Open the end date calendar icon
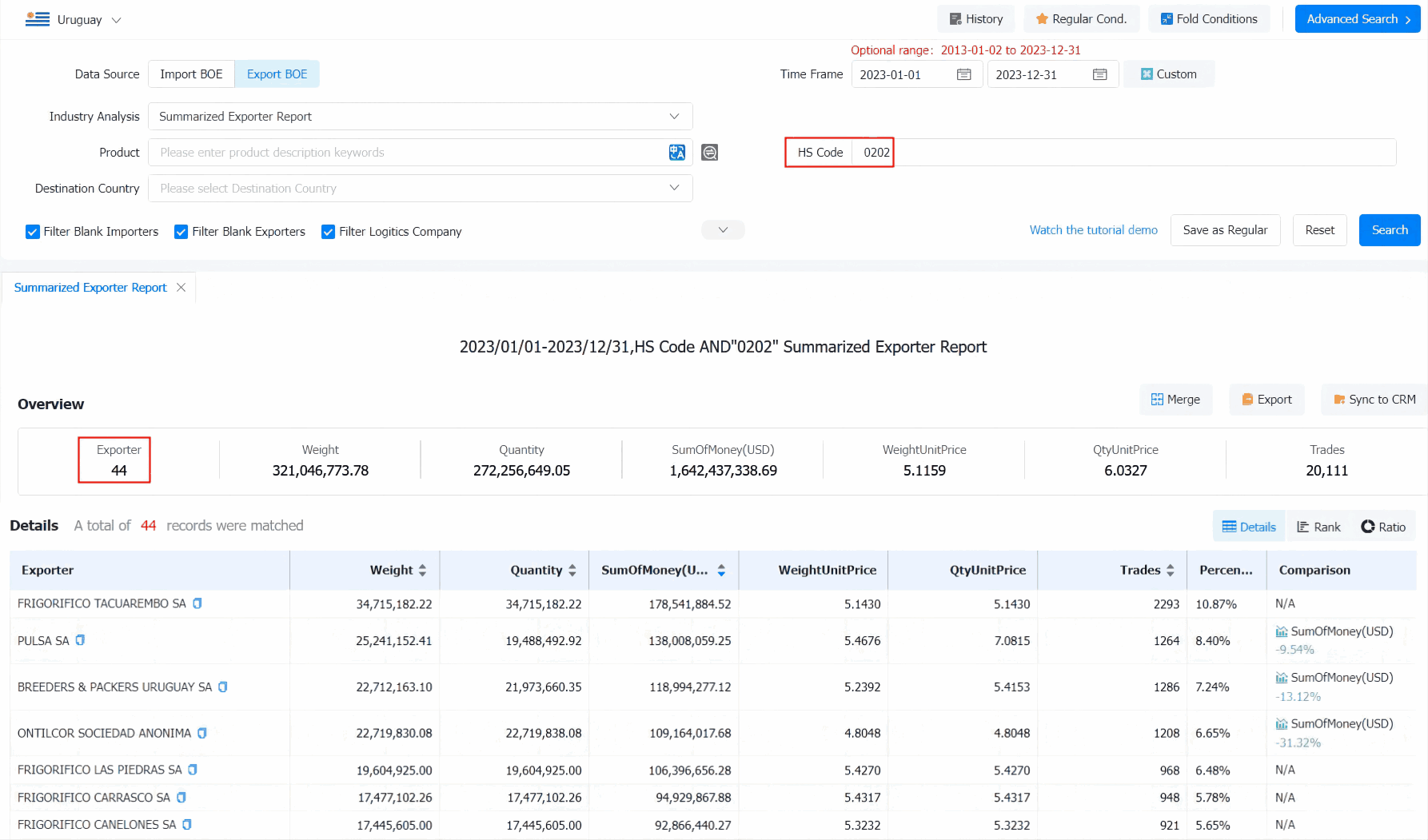 [x=1099, y=74]
